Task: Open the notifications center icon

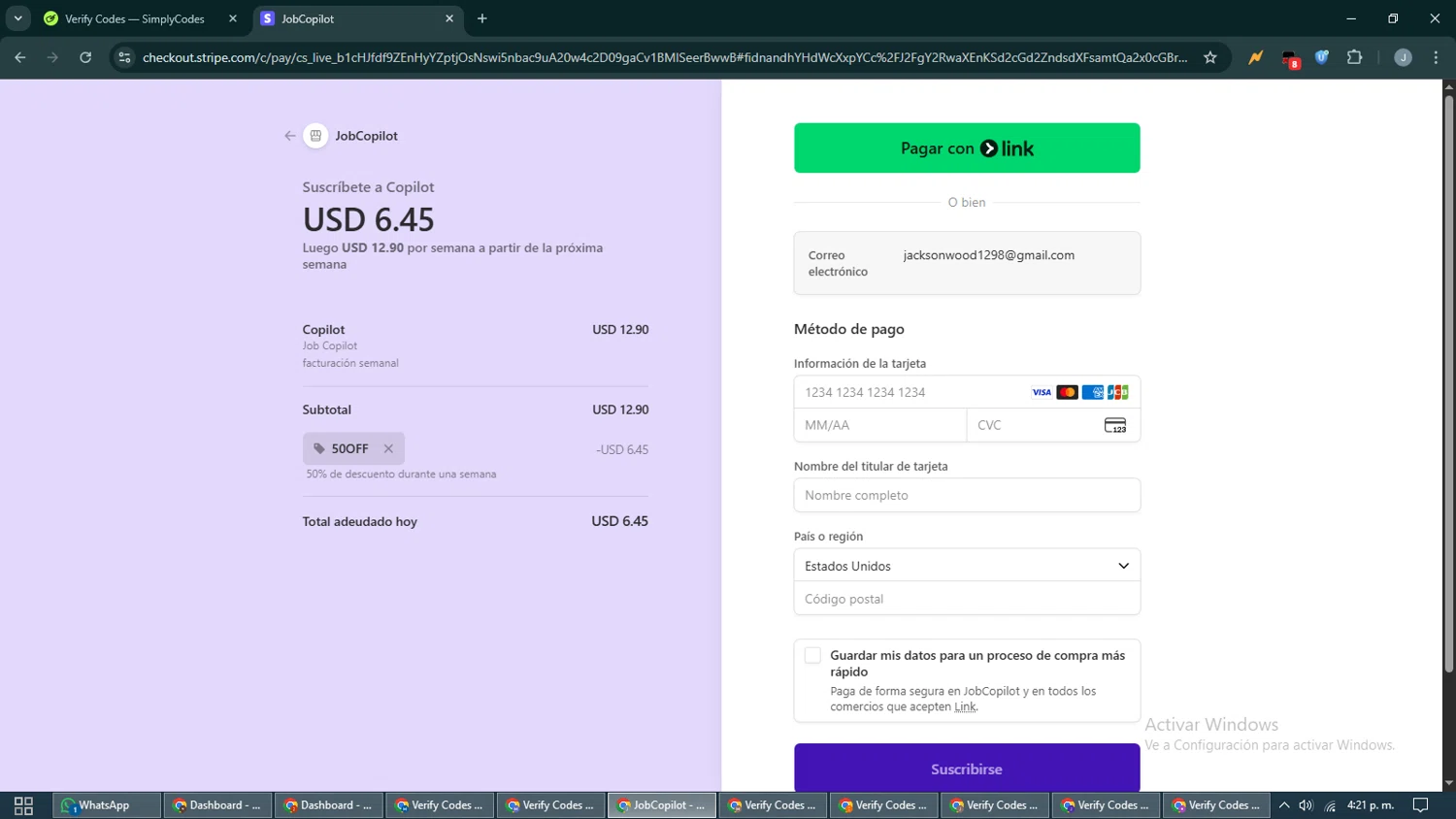Action: [x=1420, y=805]
